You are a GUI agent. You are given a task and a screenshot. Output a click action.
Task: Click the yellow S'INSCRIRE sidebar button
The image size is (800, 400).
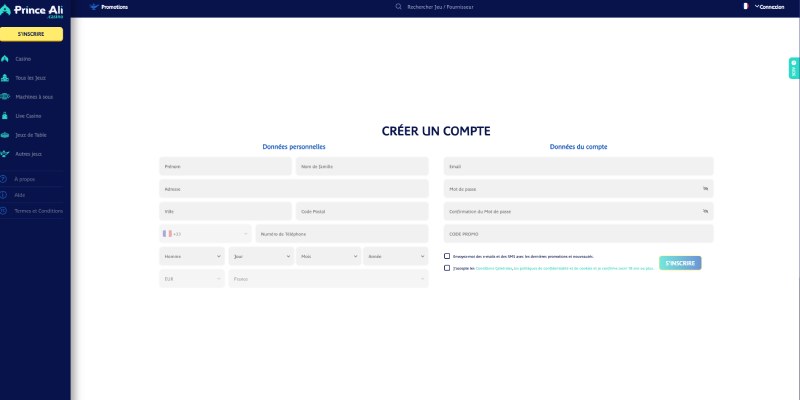coord(31,34)
